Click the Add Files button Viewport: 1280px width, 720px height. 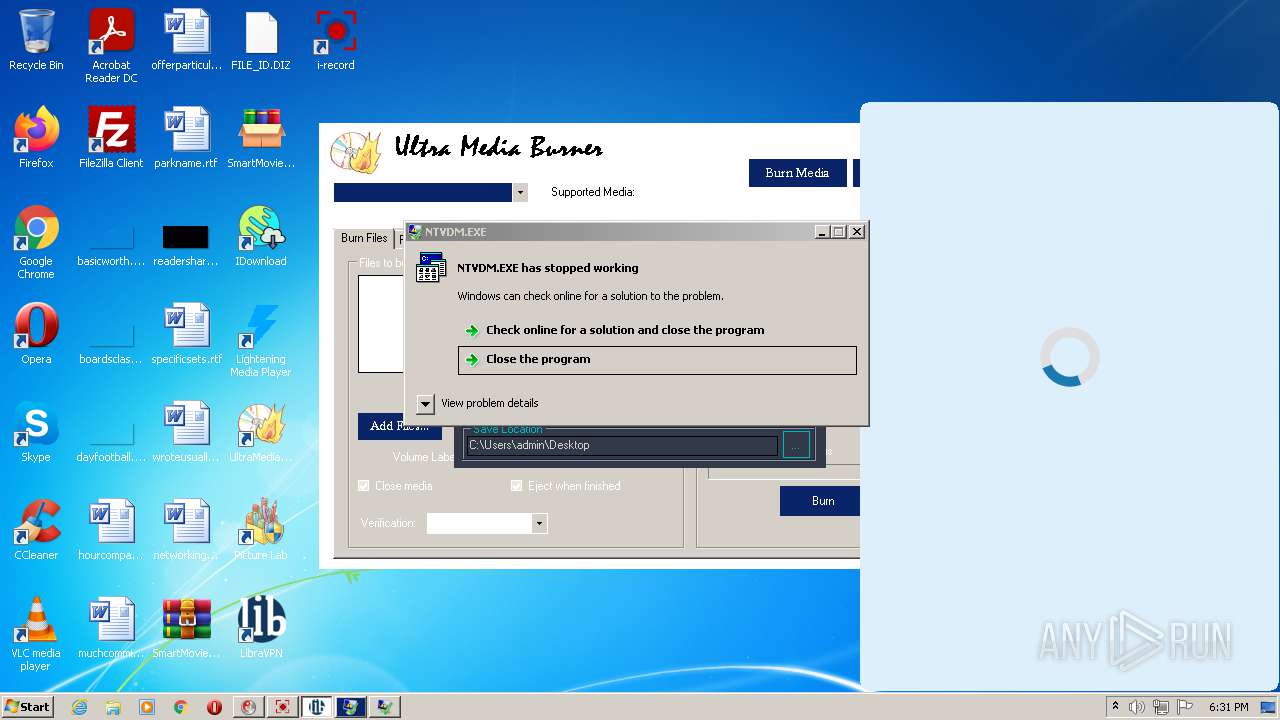click(x=400, y=426)
